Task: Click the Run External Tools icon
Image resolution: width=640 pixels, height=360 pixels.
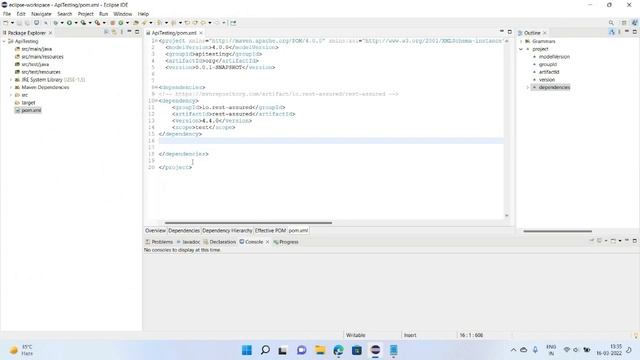Action: point(98,23)
